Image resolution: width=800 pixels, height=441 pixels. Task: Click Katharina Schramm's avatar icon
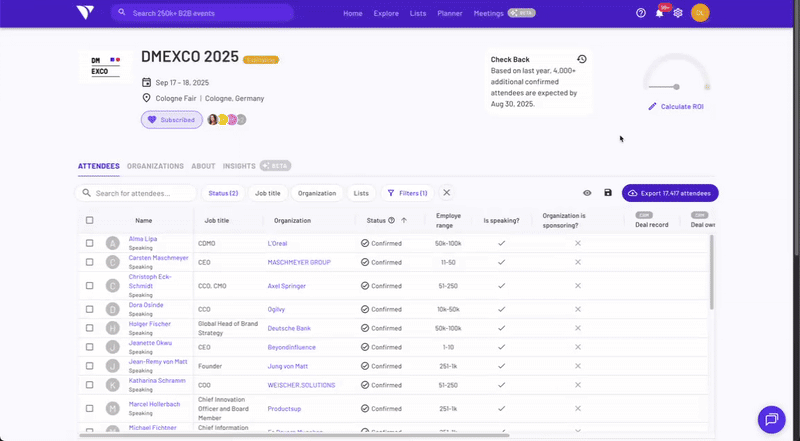(112, 385)
